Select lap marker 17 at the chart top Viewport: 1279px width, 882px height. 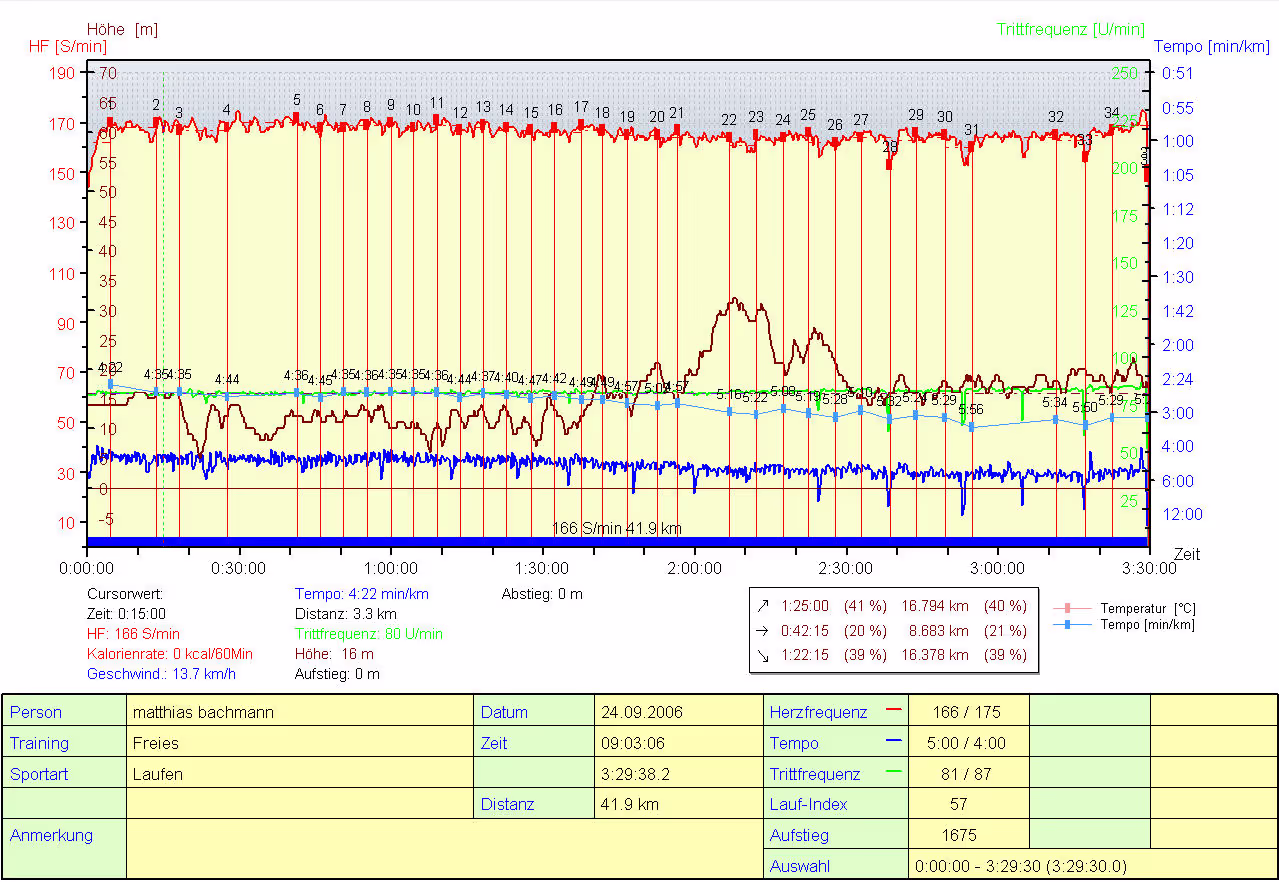[x=581, y=107]
